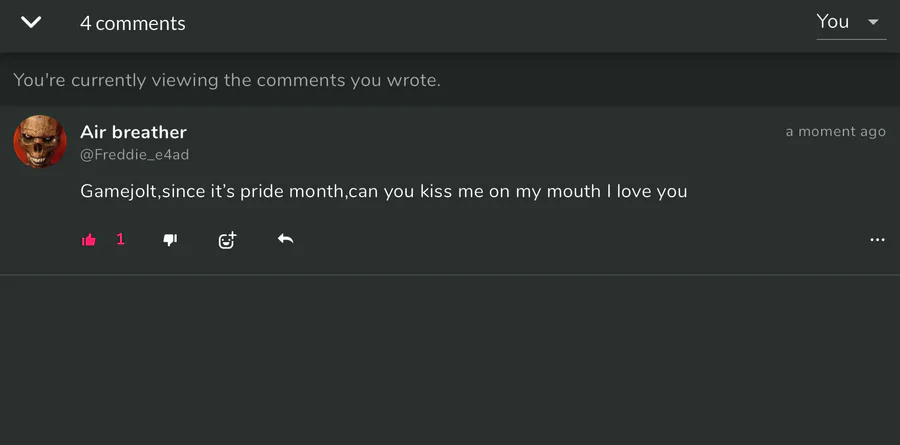Screen dimensions: 900x445
Task: Click the 'You're currently viewing' notice banner
Action: pos(450,80)
